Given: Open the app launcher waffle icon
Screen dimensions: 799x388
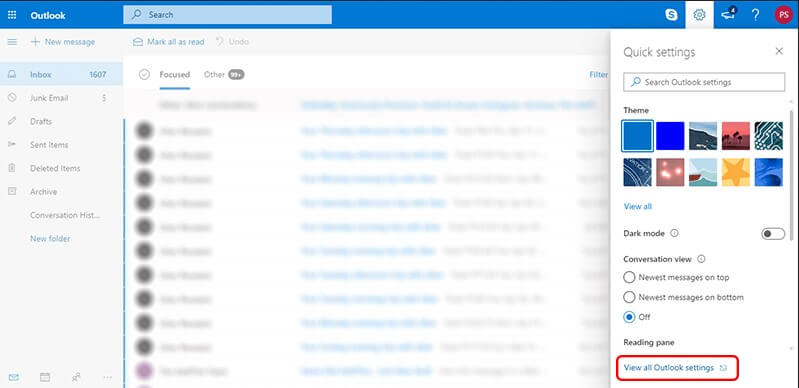Looking at the screenshot, I should pos(12,15).
